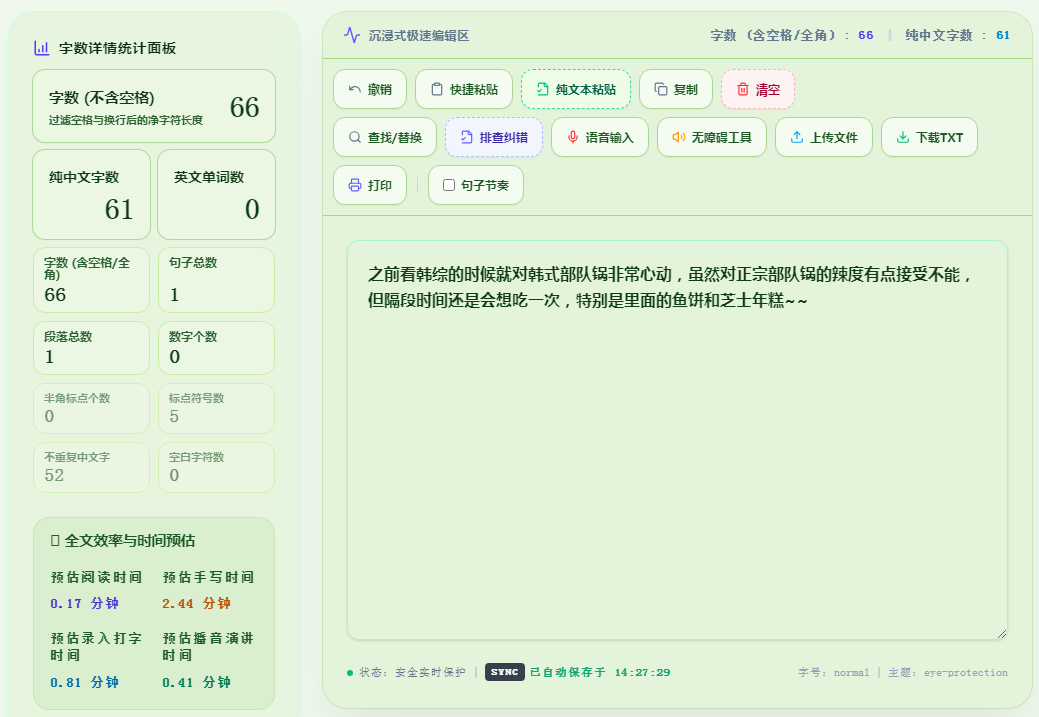Click the 纯文本粘贴 button text

click(586, 89)
